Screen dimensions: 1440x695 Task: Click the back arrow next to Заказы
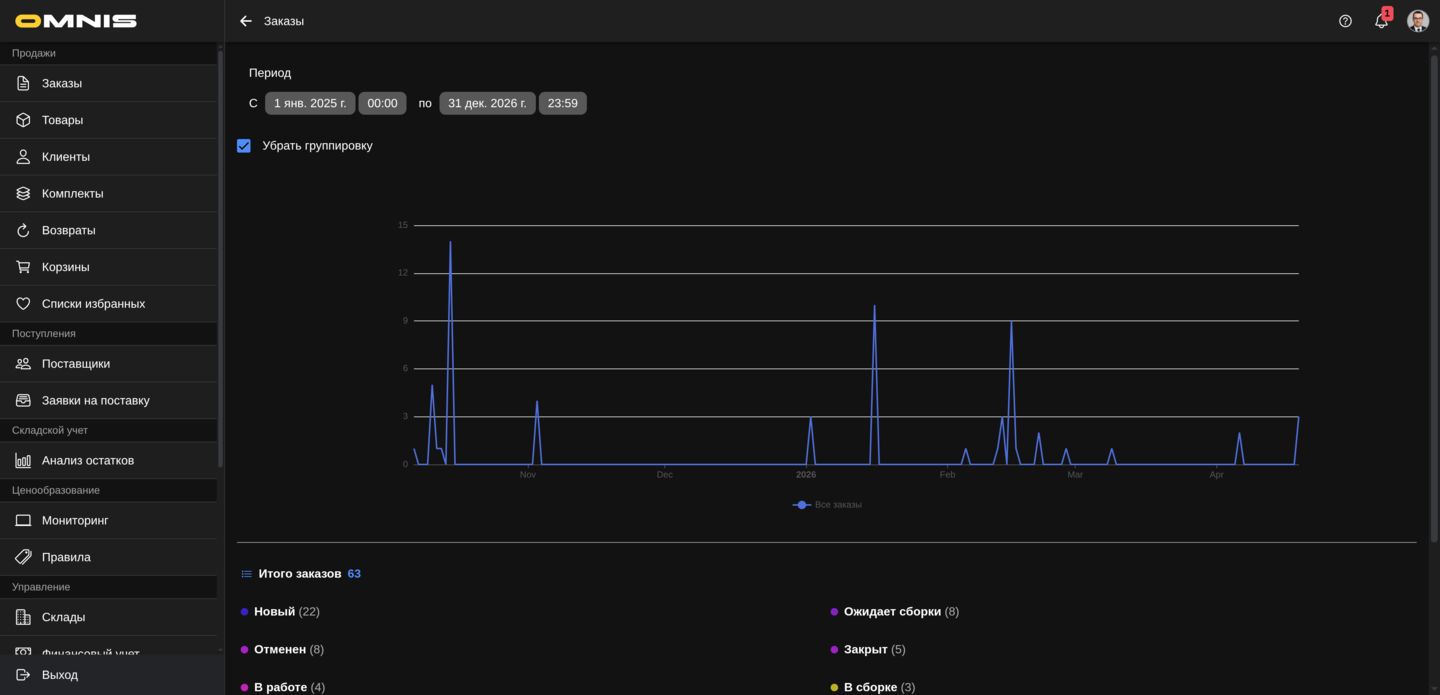[246, 21]
